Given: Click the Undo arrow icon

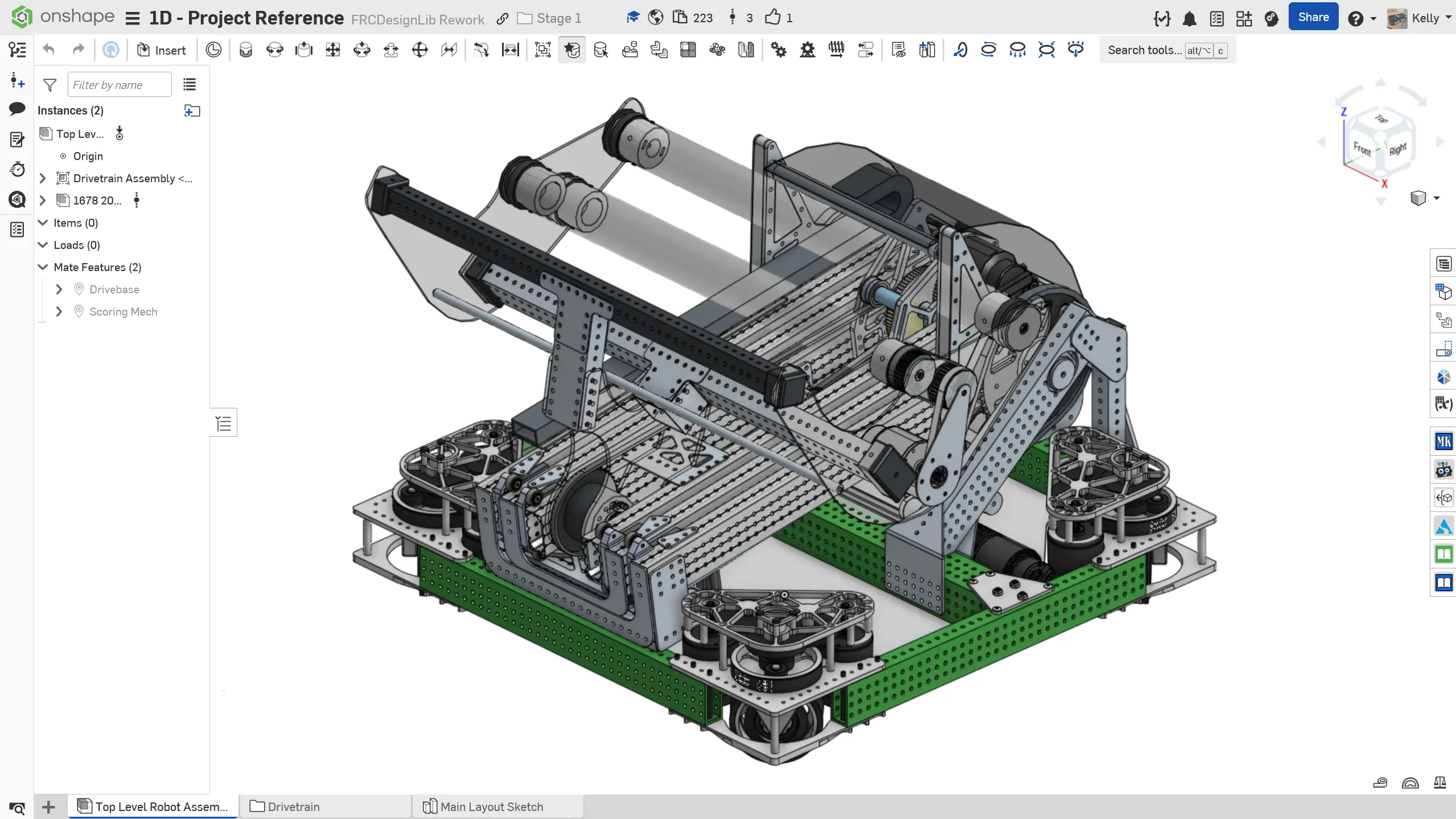Looking at the screenshot, I should pos(49,50).
